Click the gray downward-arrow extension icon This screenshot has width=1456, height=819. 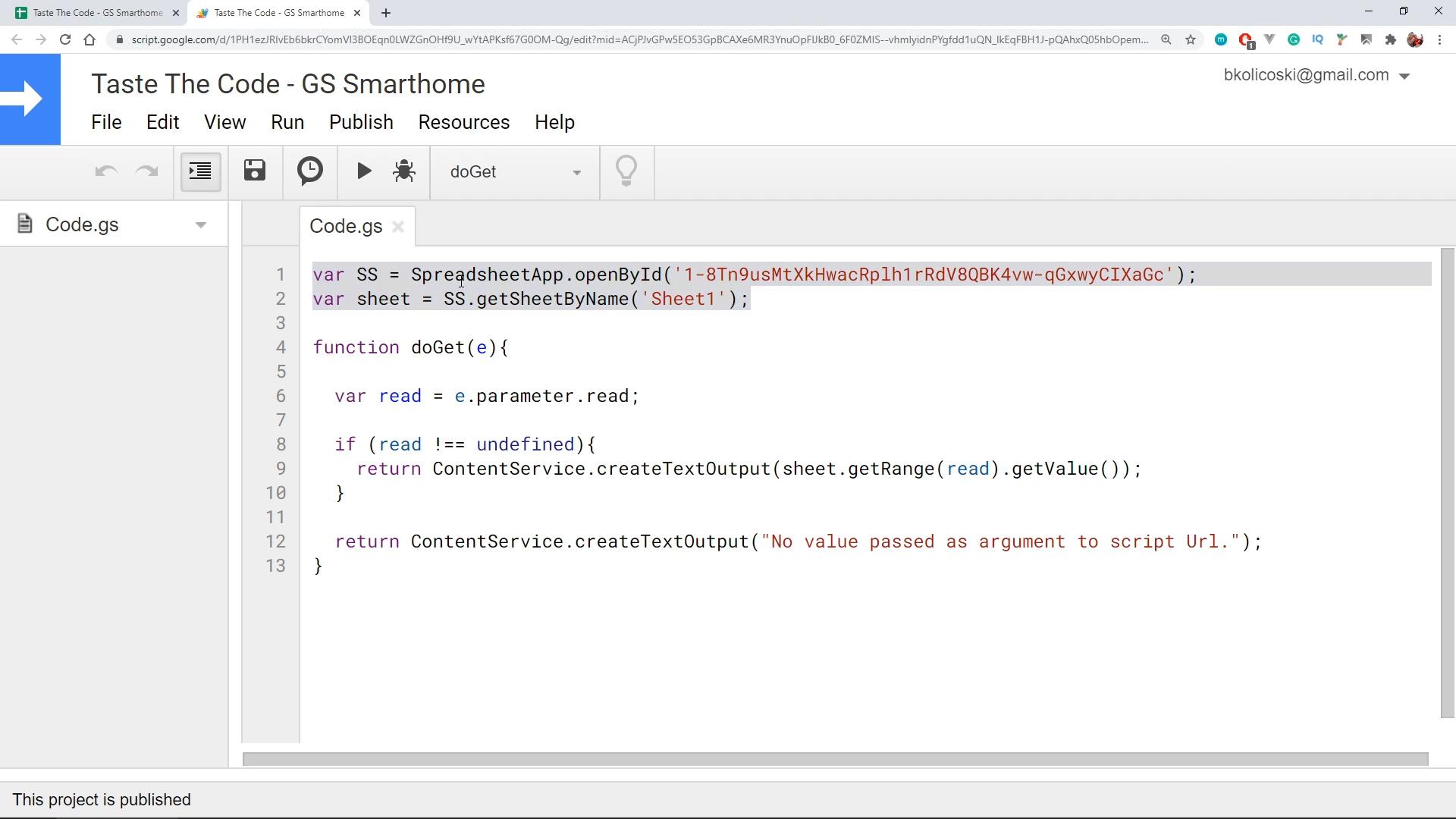point(1269,39)
